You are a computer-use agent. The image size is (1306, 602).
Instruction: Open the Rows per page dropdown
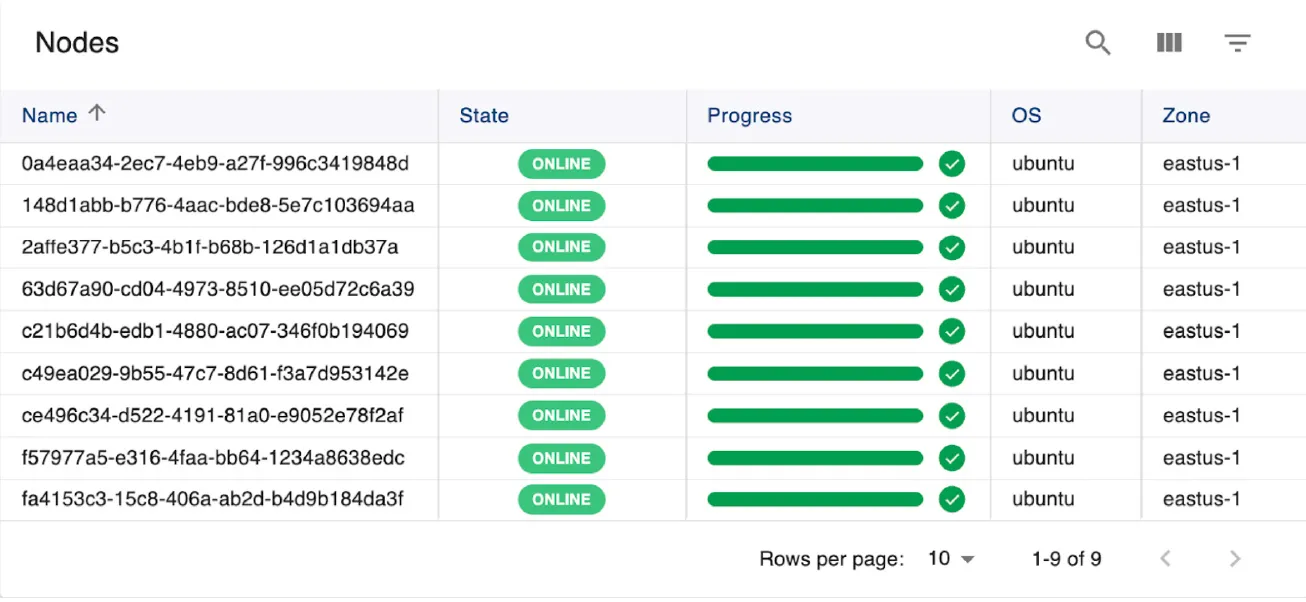point(951,559)
